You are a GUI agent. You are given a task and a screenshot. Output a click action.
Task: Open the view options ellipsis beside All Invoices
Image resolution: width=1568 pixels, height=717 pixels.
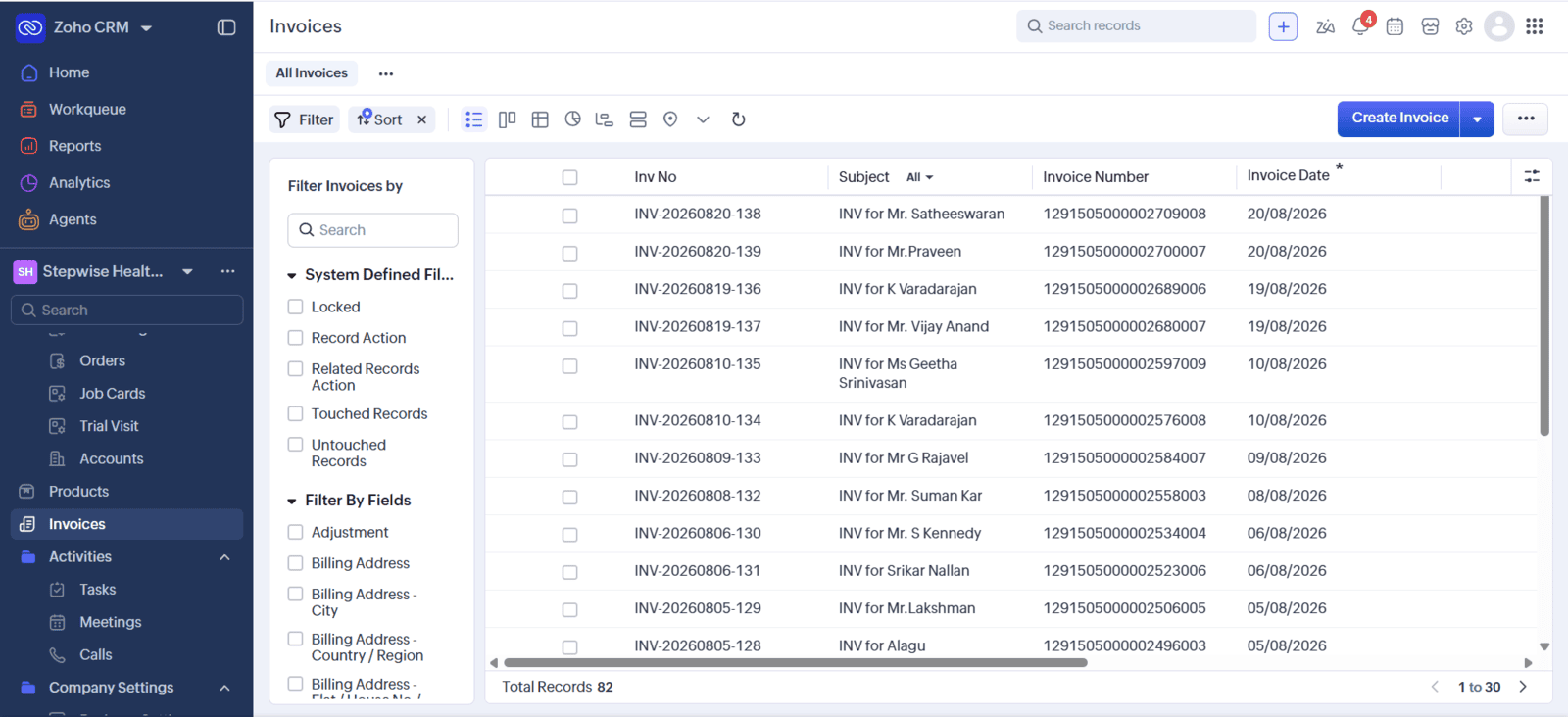pos(386,73)
